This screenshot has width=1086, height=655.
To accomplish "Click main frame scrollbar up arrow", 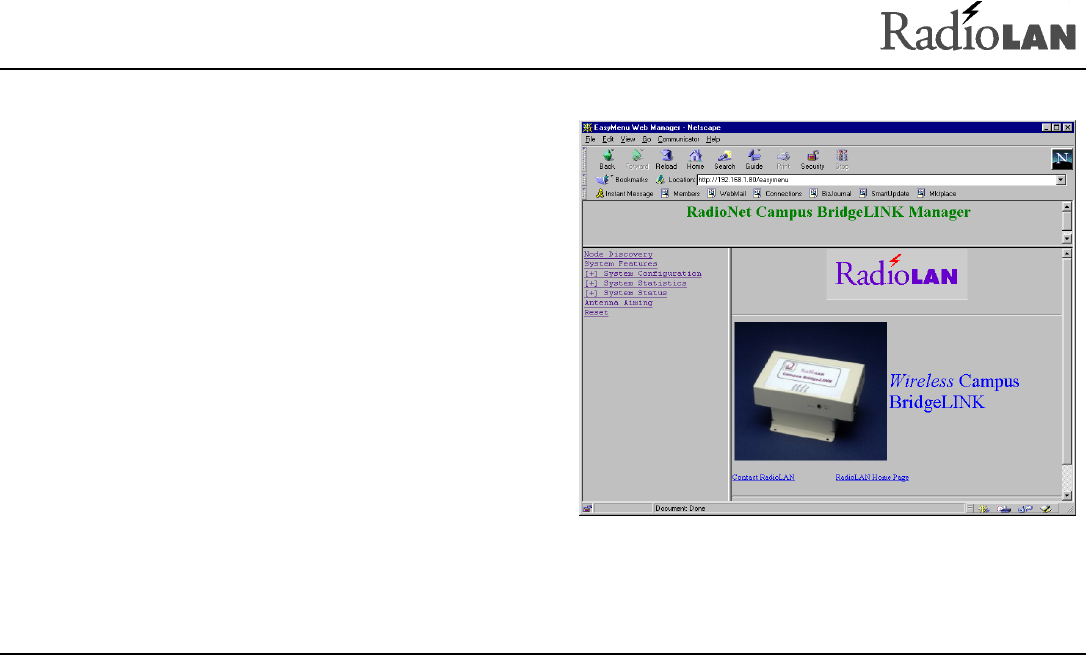I will point(1067,253).
